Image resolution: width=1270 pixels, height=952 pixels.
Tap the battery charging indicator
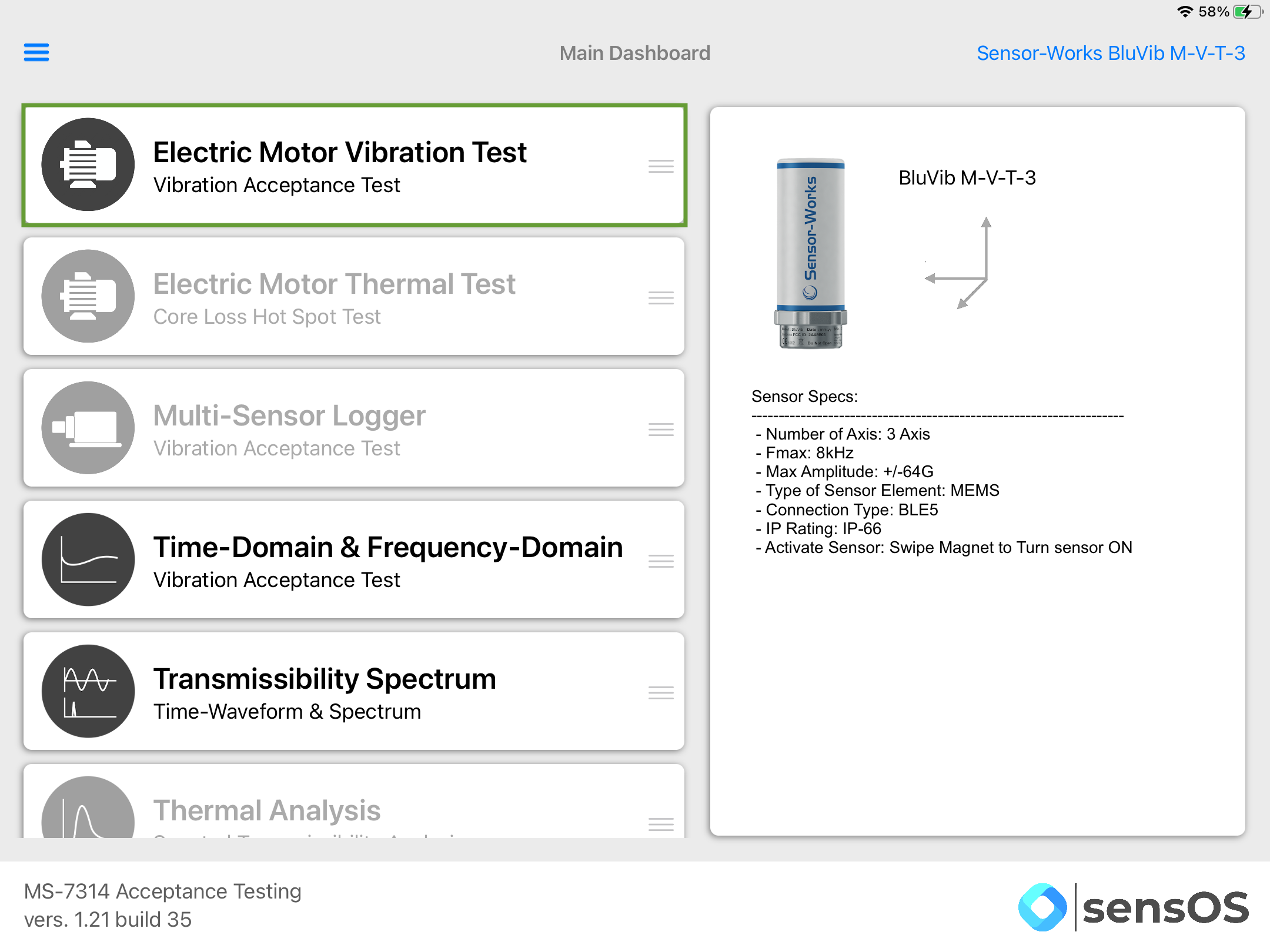(x=1248, y=12)
